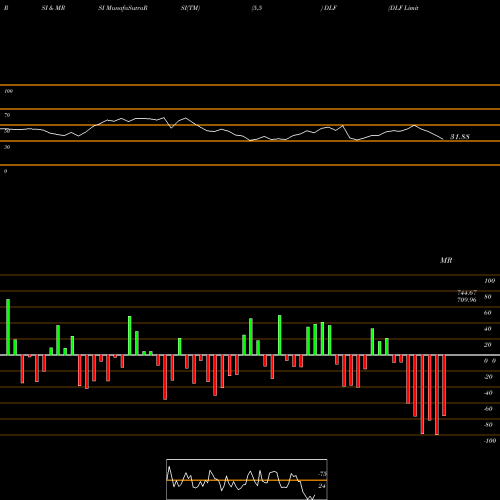The height and width of the screenshot is (500, 500).
Task: Click the price value 709.96
Action: click(467, 300)
